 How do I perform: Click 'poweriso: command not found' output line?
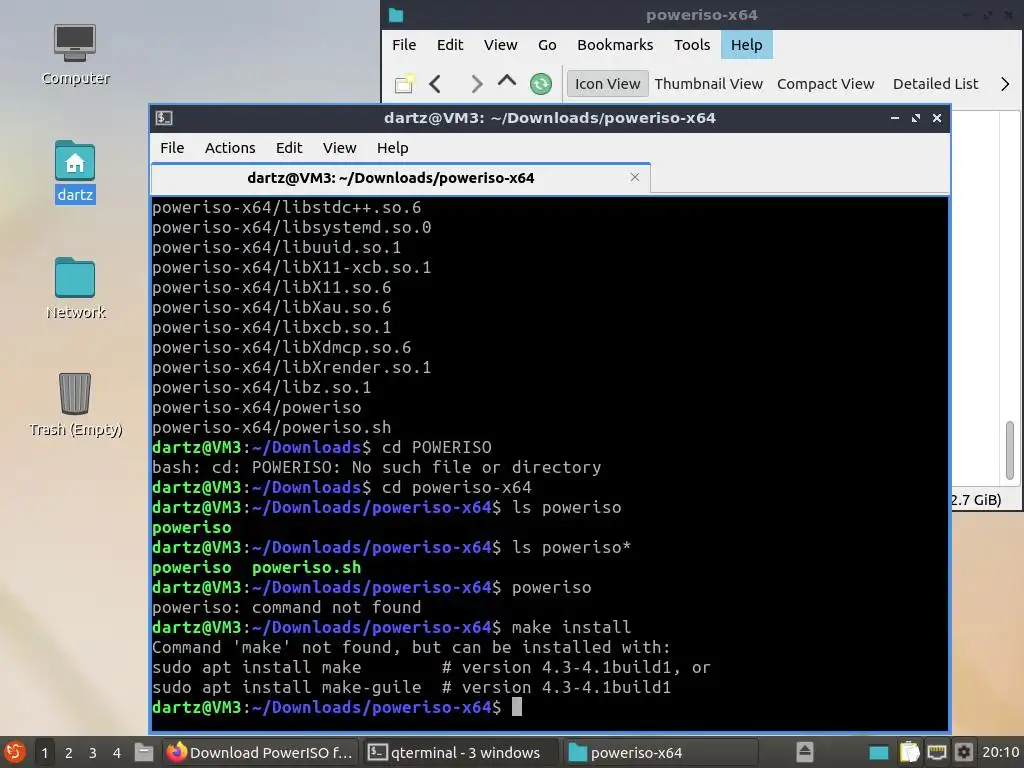tap(287, 607)
